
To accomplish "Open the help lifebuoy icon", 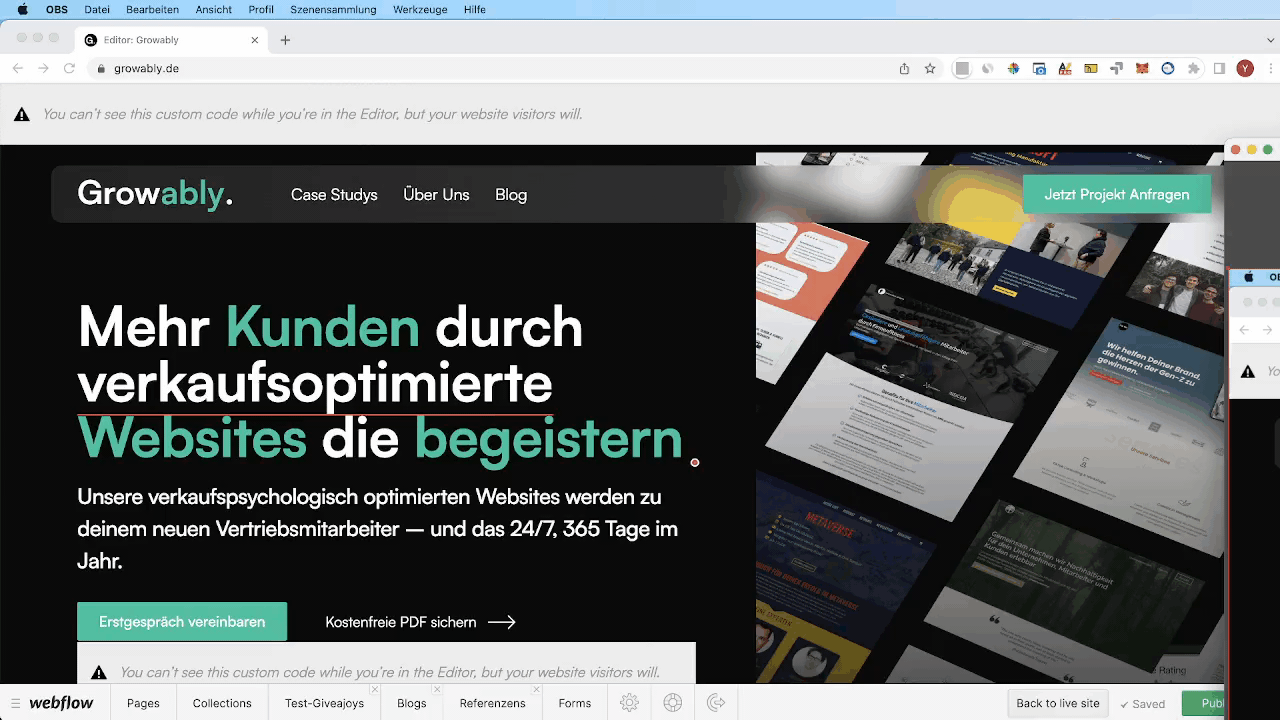I will pyautogui.click(x=673, y=703).
